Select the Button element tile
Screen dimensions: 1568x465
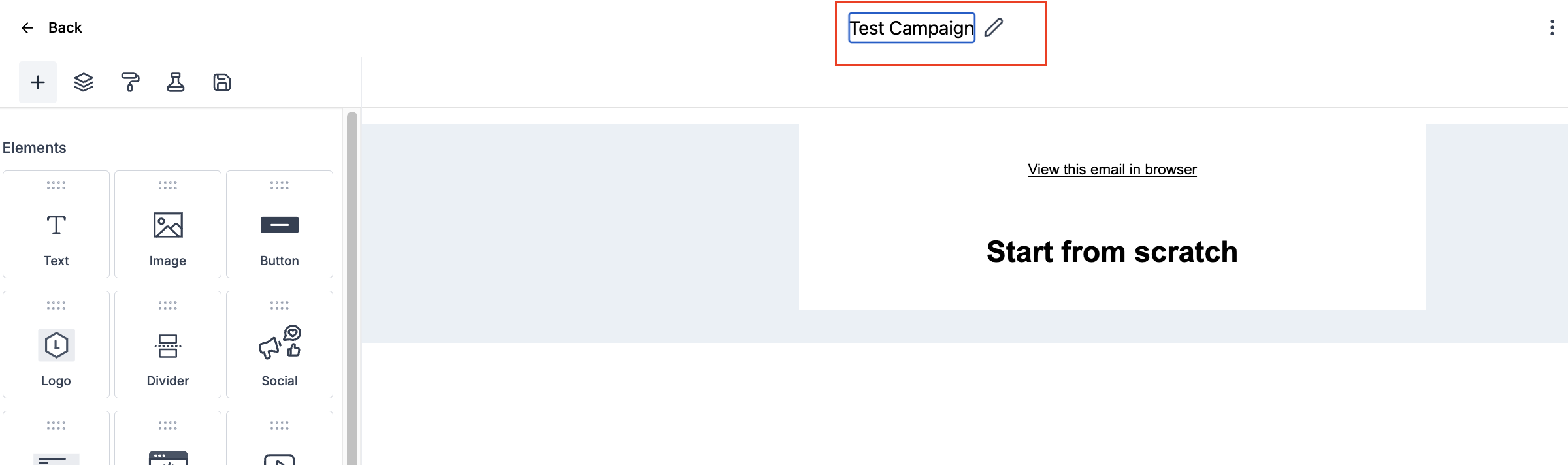pyautogui.click(x=280, y=224)
